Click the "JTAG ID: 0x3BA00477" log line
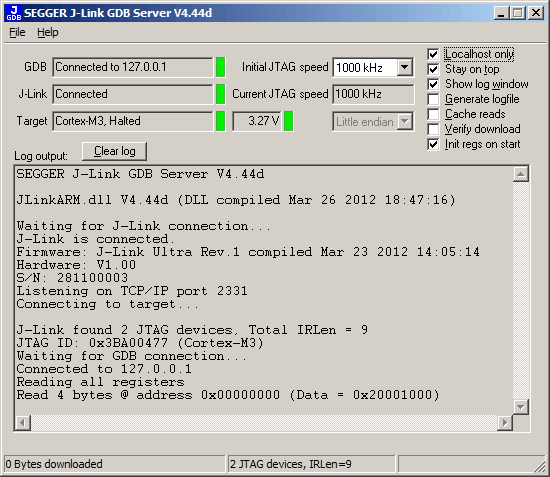 click(x=140, y=343)
